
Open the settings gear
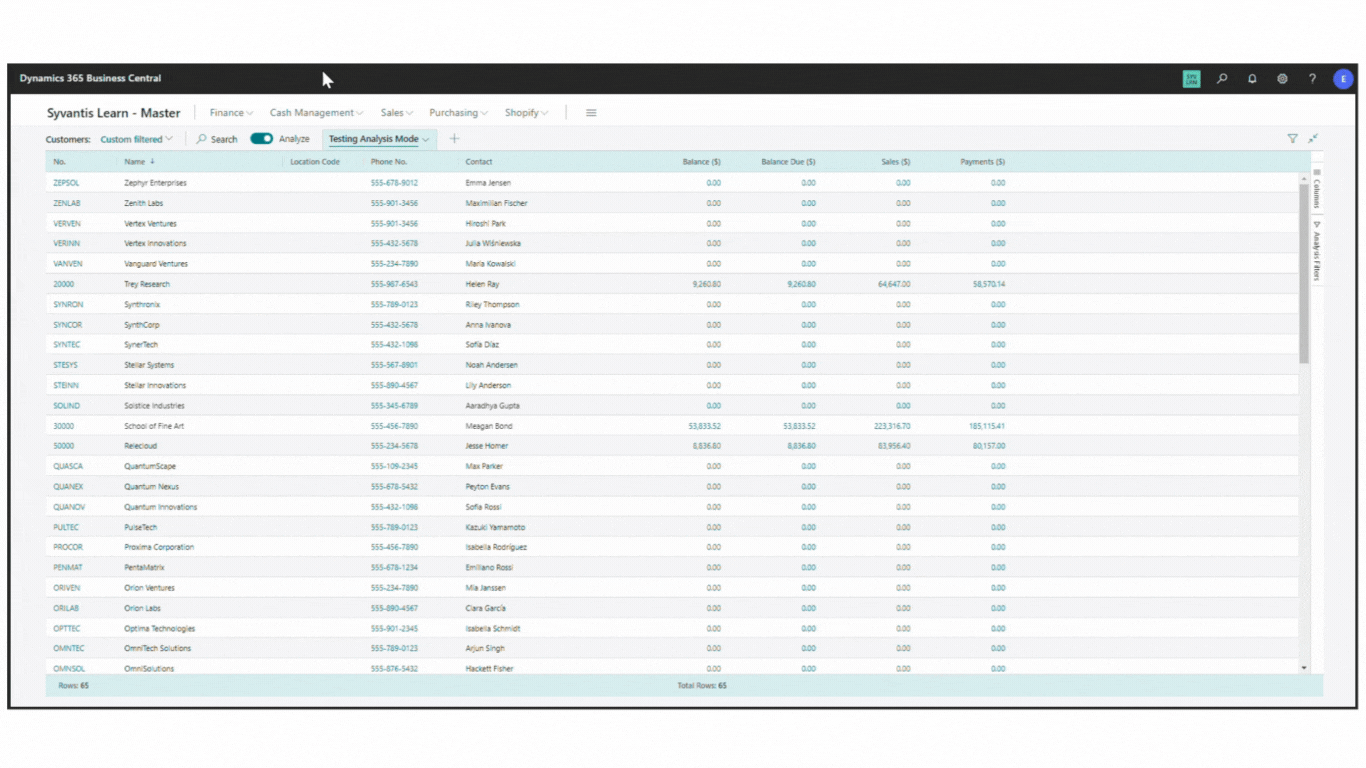pyautogui.click(x=1282, y=79)
